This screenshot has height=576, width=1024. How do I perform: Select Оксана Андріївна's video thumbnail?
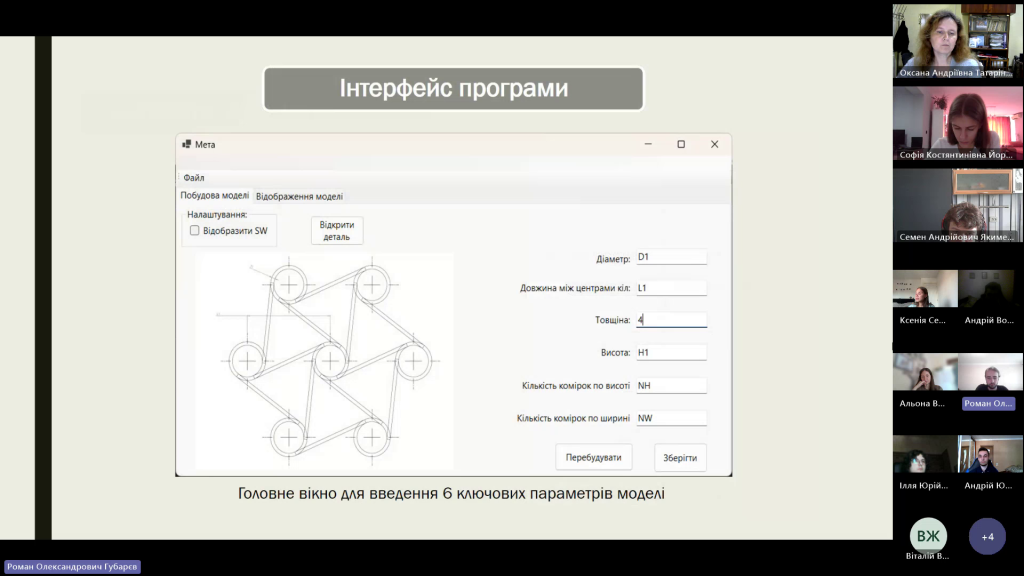[x=957, y=41]
